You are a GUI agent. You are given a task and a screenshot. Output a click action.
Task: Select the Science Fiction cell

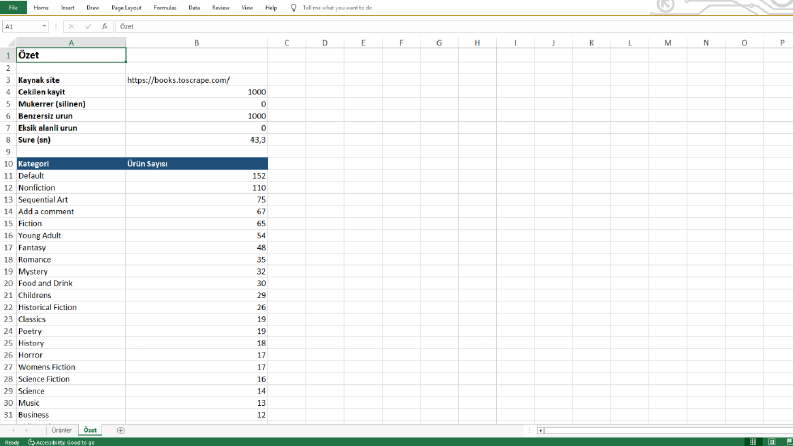(71, 379)
